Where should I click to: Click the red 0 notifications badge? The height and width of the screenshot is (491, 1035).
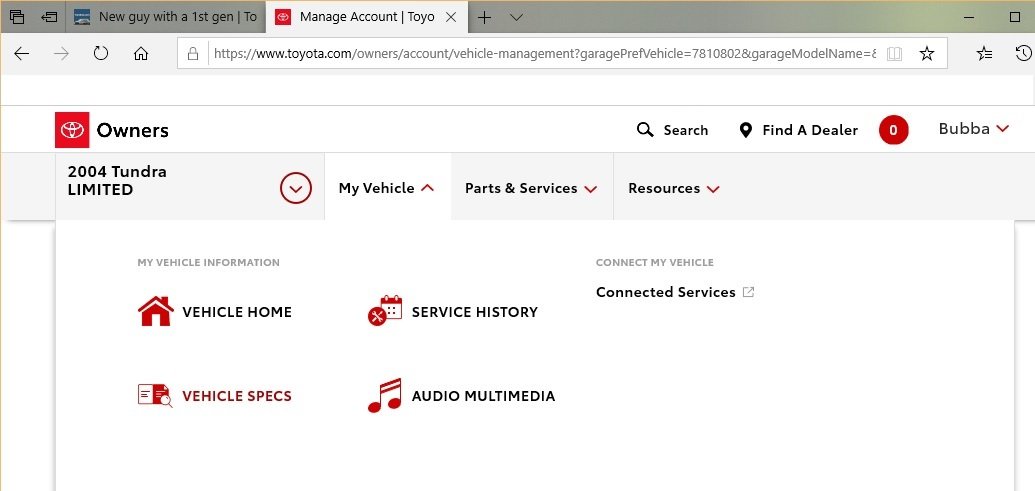(x=893, y=130)
